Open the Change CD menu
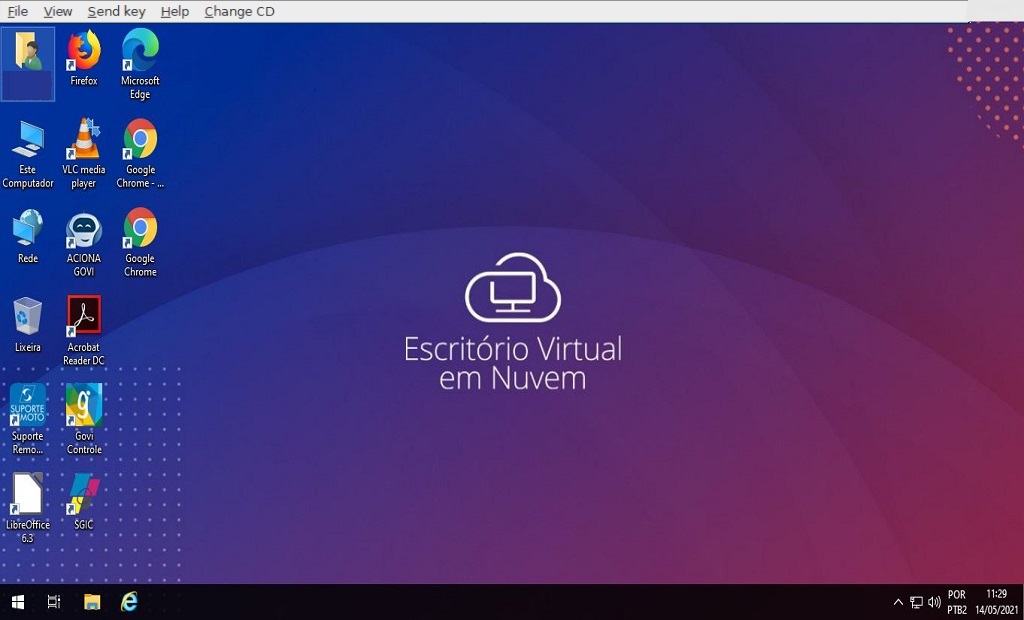 click(239, 11)
